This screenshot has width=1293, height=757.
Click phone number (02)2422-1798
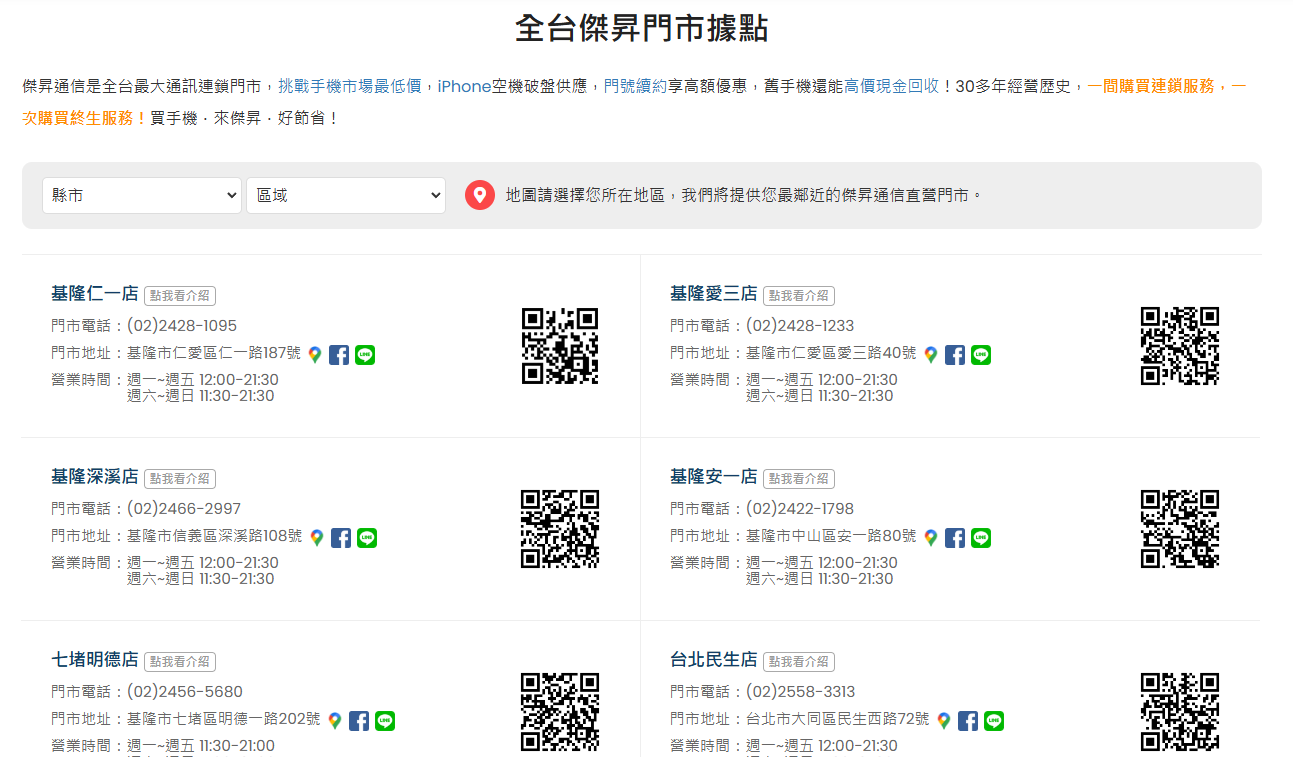(x=800, y=509)
